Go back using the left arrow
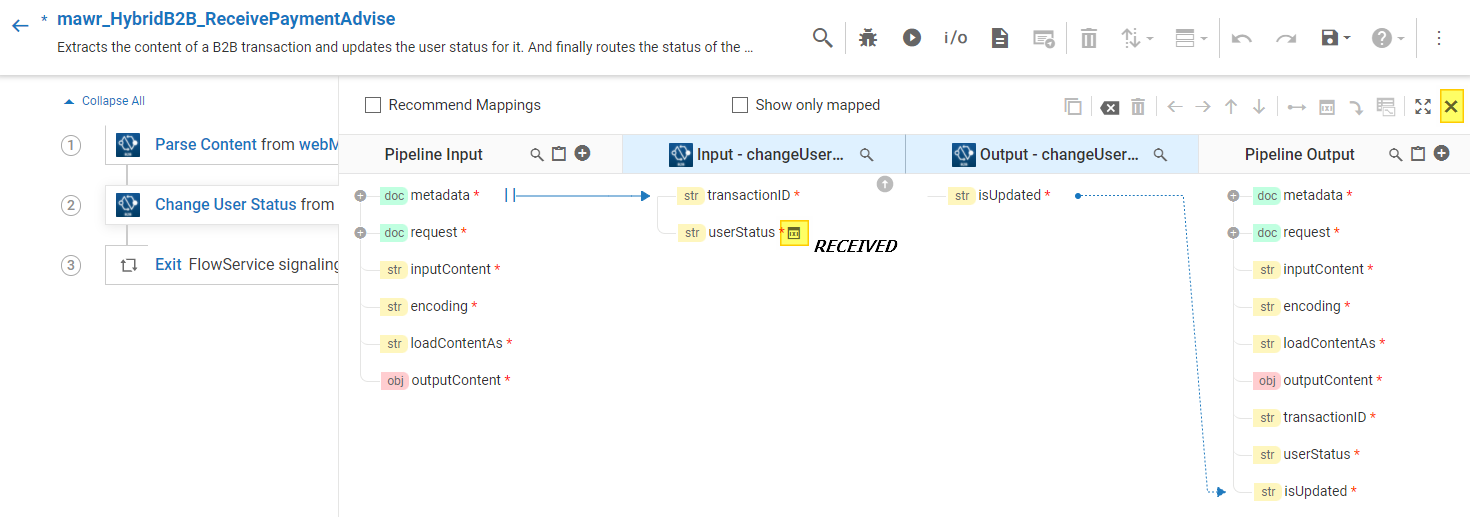The image size is (1470, 517). pyautogui.click(x=20, y=25)
